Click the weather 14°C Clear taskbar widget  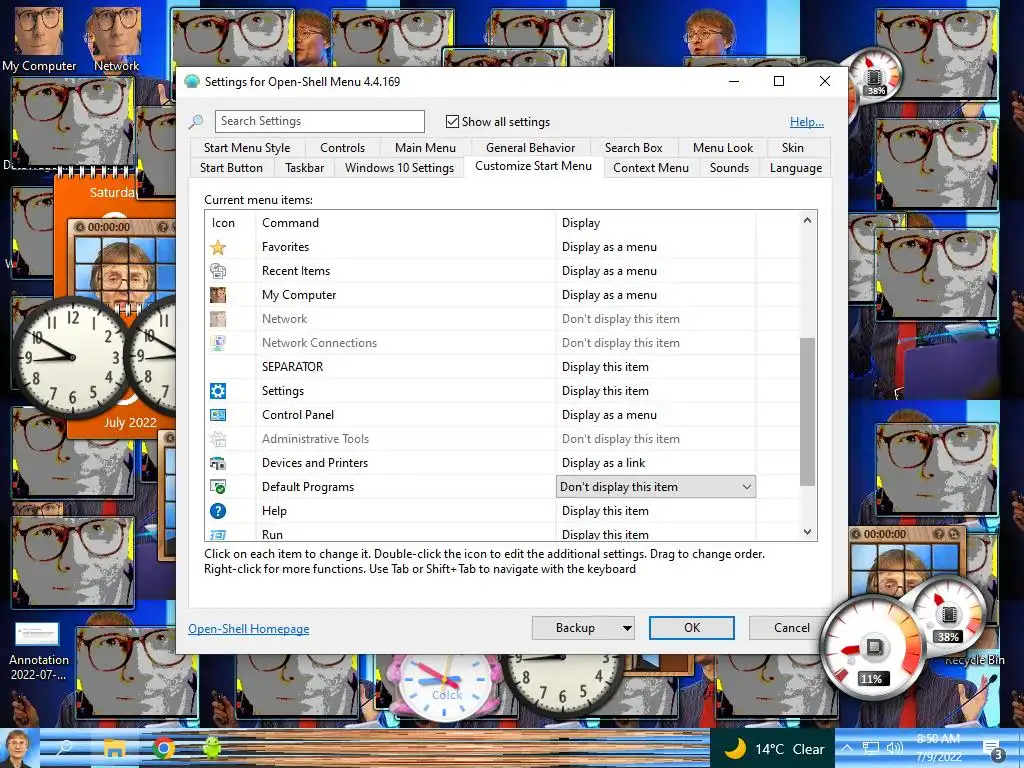tap(774, 749)
